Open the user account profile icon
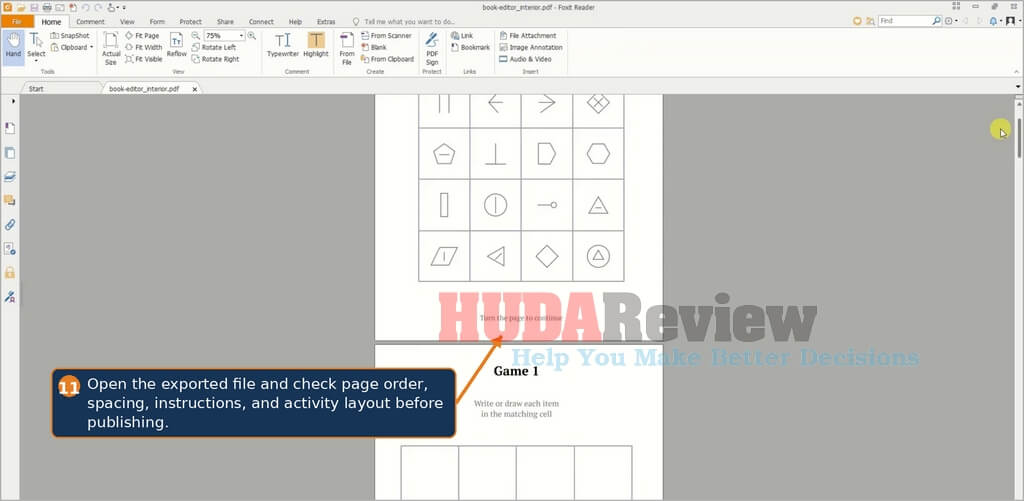The height and width of the screenshot is (501, 1024). point(1010,21)
